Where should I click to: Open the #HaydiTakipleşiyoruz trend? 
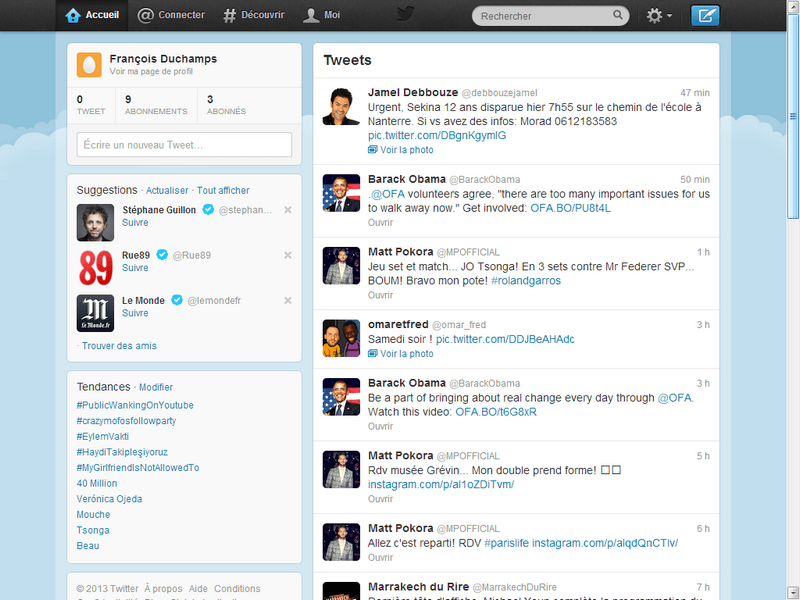tap(122, 452)
